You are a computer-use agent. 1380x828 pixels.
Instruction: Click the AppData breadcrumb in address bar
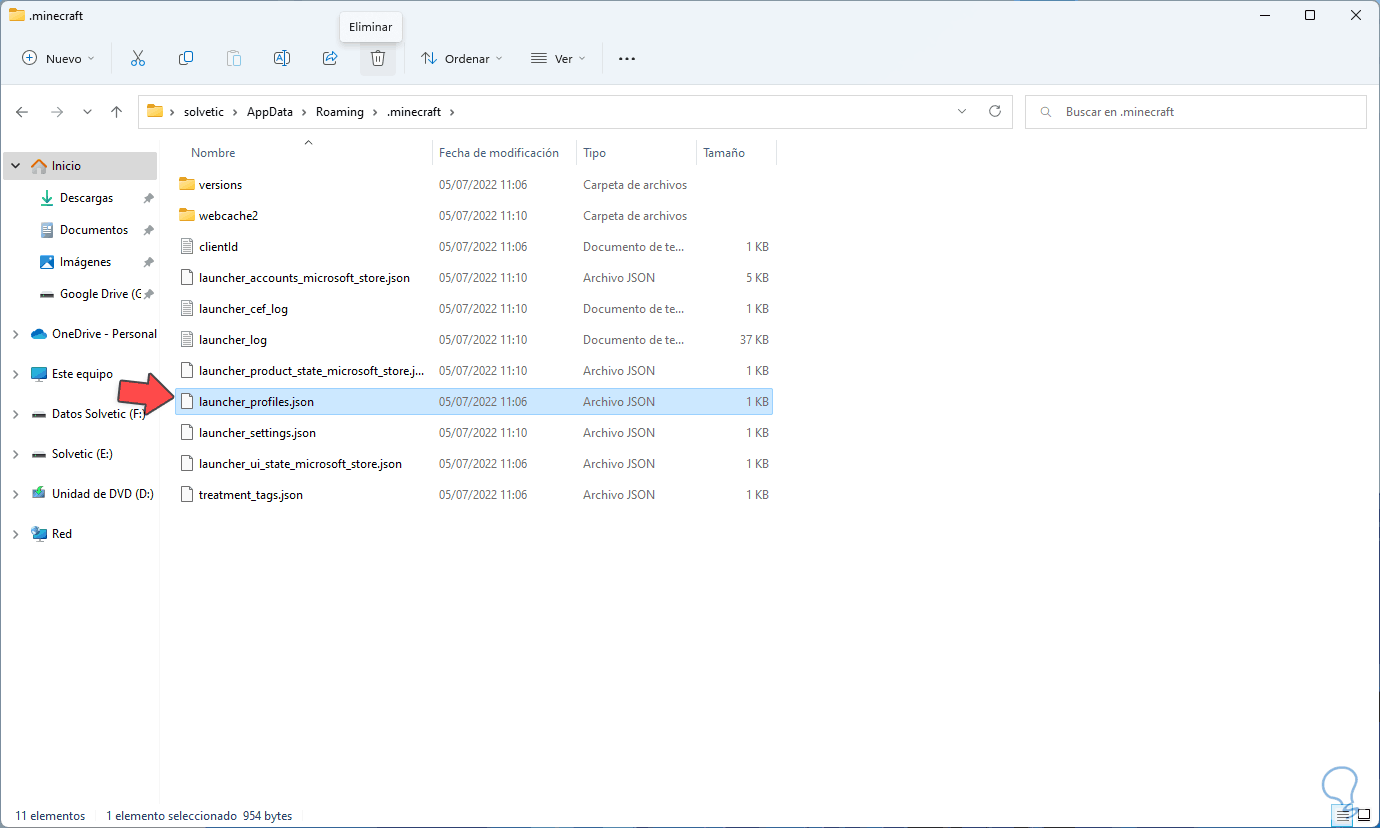pyautogui.click(x=270, y=112)
